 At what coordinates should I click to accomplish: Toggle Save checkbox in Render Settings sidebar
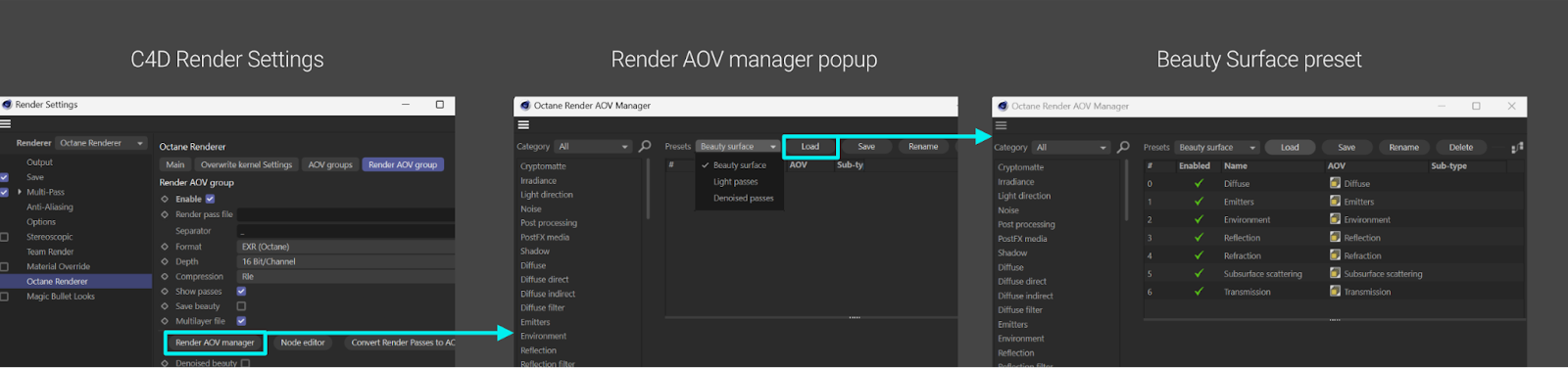coord(4,177)
